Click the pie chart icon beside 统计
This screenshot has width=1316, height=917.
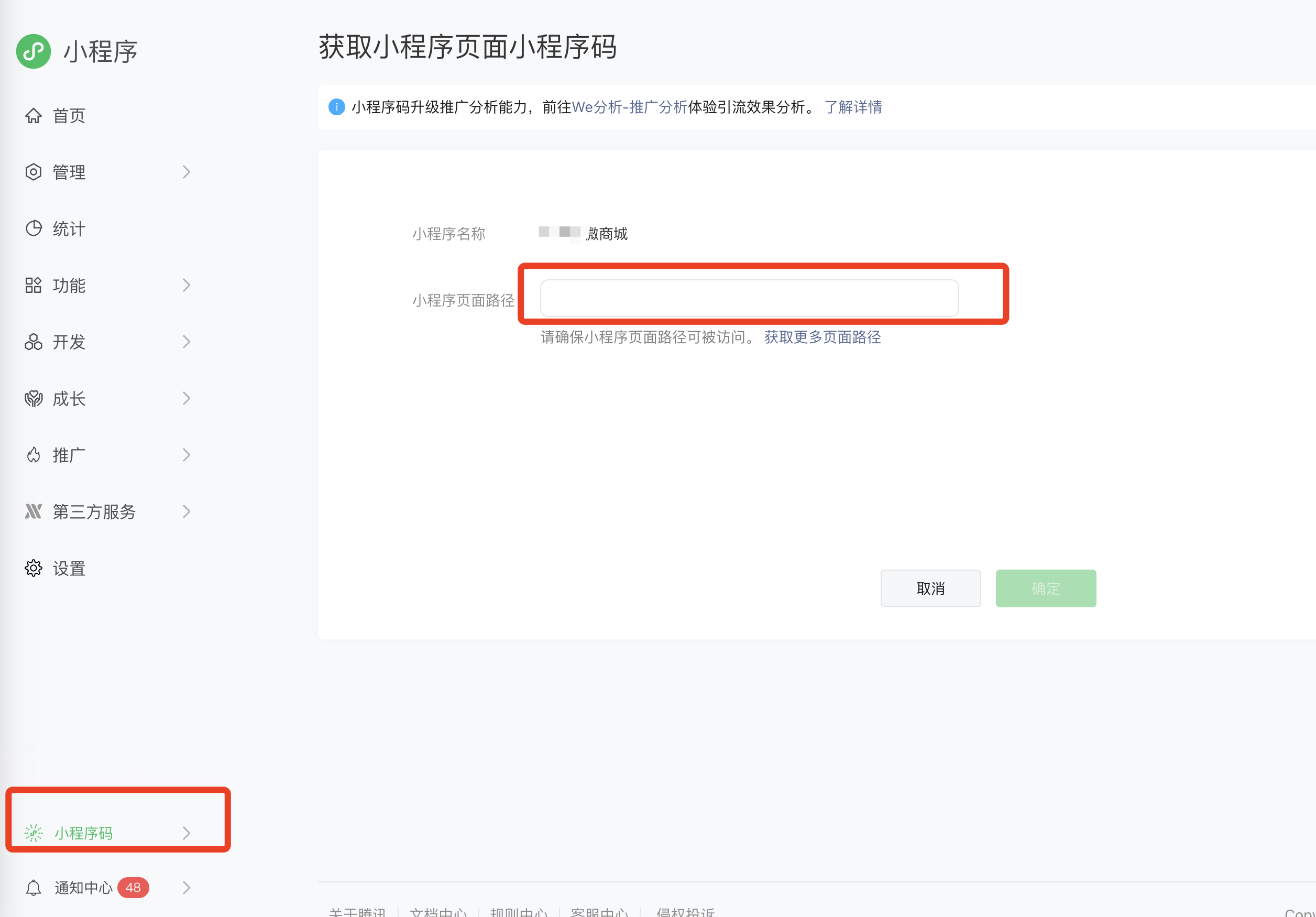pyautogui.click(x=33, y=228)
